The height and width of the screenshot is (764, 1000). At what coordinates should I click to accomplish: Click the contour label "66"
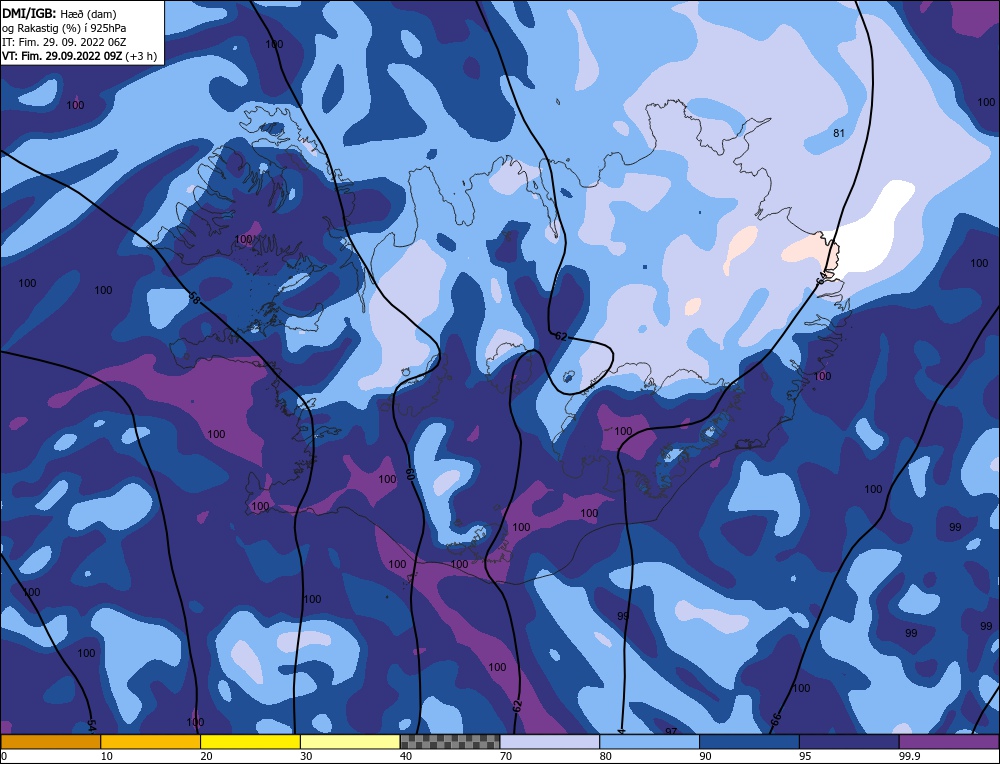[776, 719]
